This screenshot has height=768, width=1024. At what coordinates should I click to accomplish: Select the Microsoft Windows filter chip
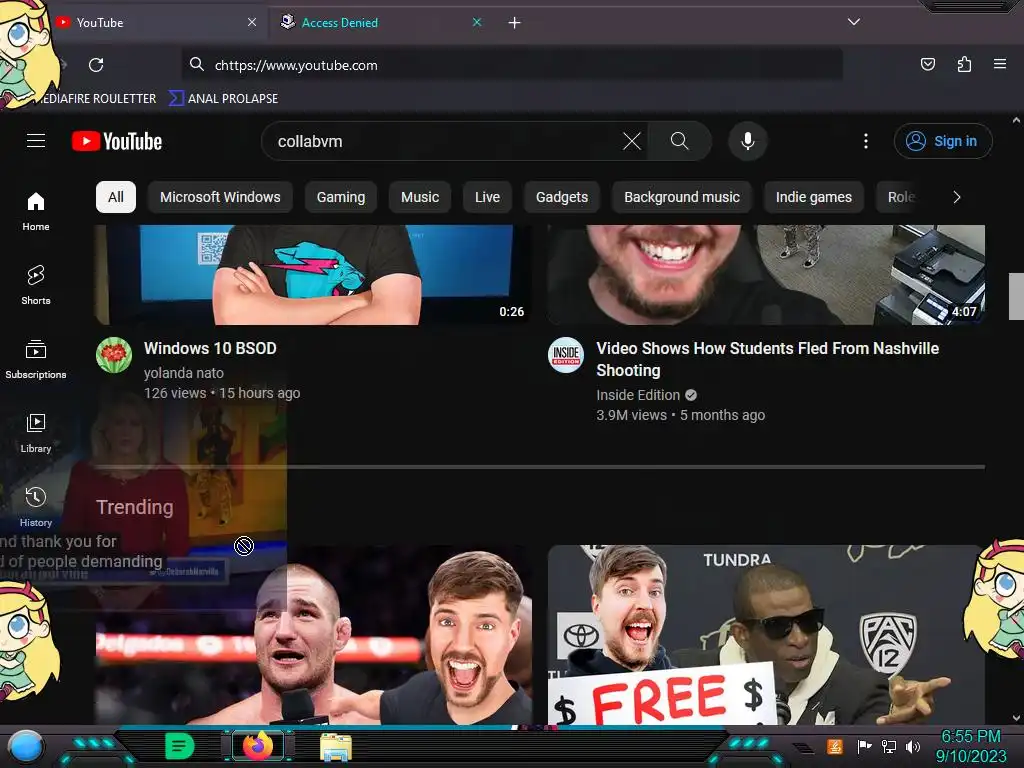coord(220,197)
